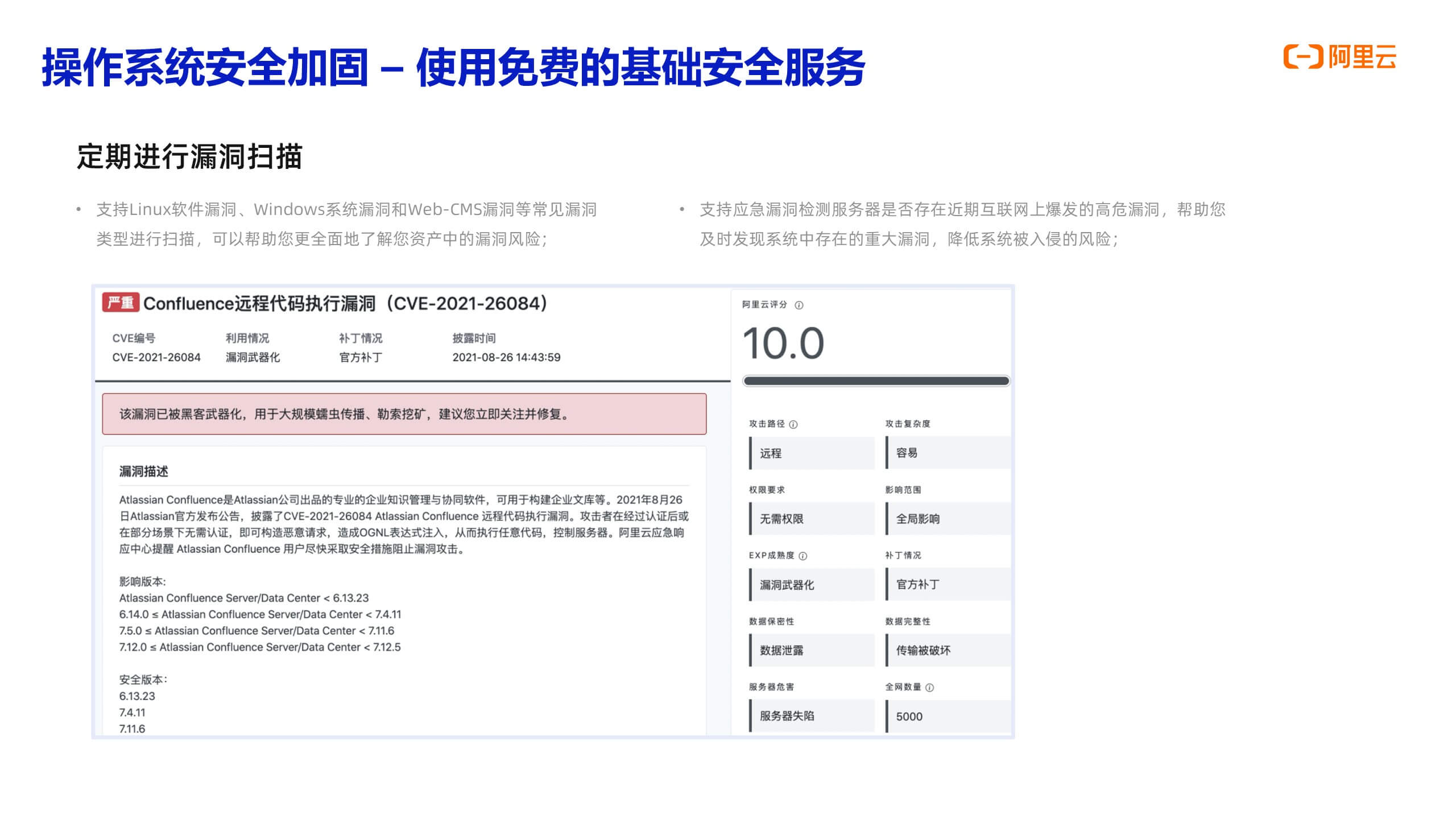Click the line starting with 6.14.0 ≤

coord(260,614)
